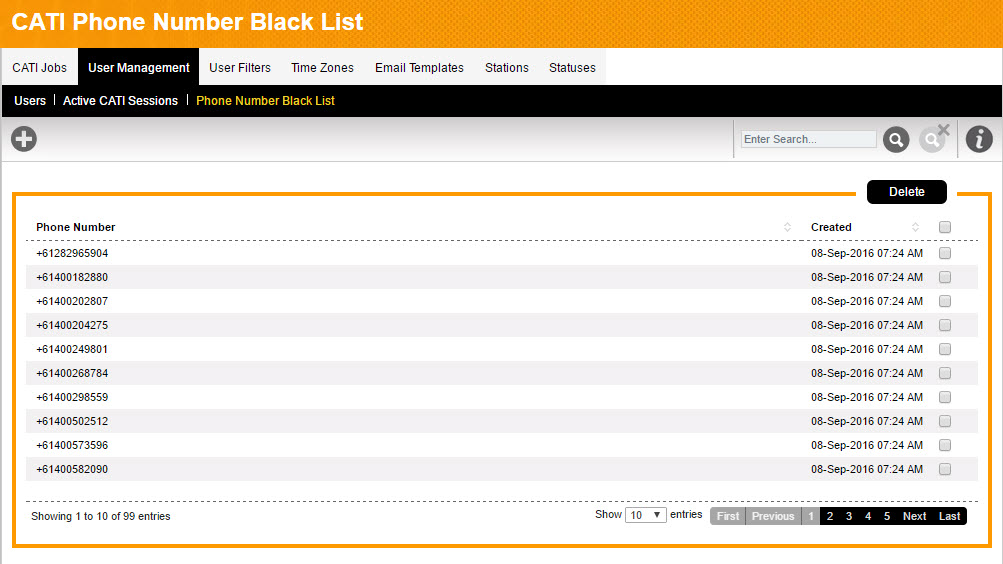1003x564 pixels.
Task: Sort by Created column arrows
Action: [915, 228]
